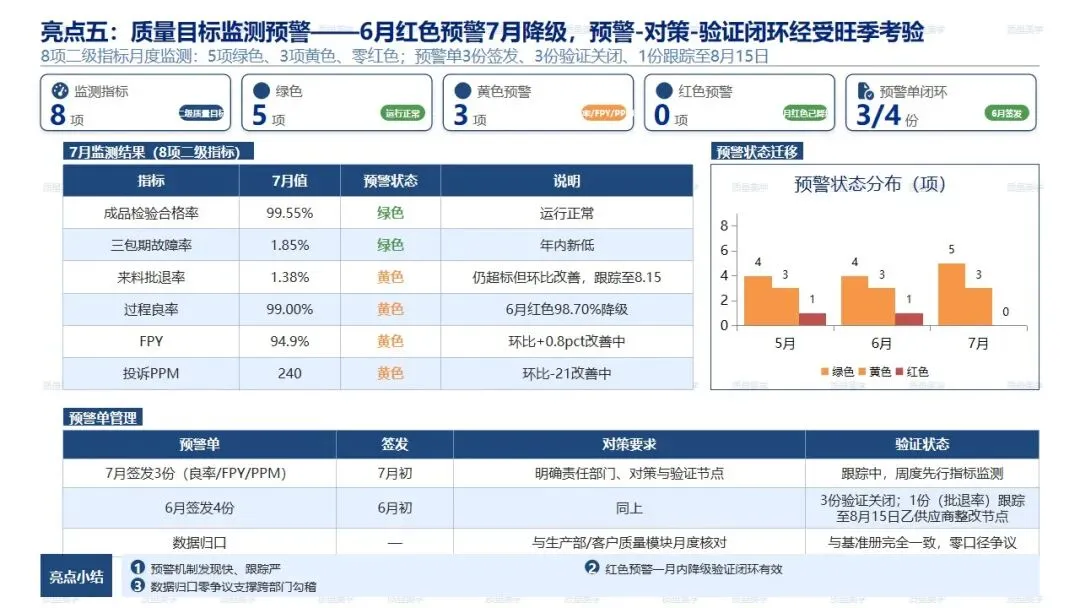1080x608 pixels.
Task: Click the 红色 legend swatch in chart
Action: click(x=899, y=372)
